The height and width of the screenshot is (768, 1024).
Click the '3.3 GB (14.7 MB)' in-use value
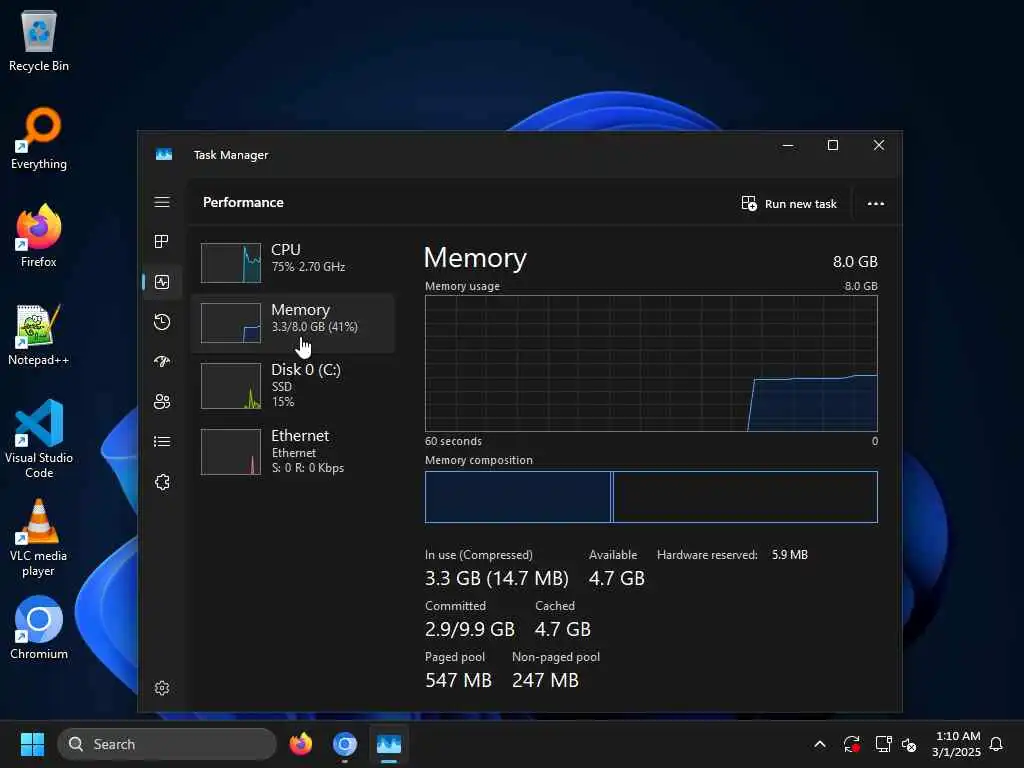[496, 579]
